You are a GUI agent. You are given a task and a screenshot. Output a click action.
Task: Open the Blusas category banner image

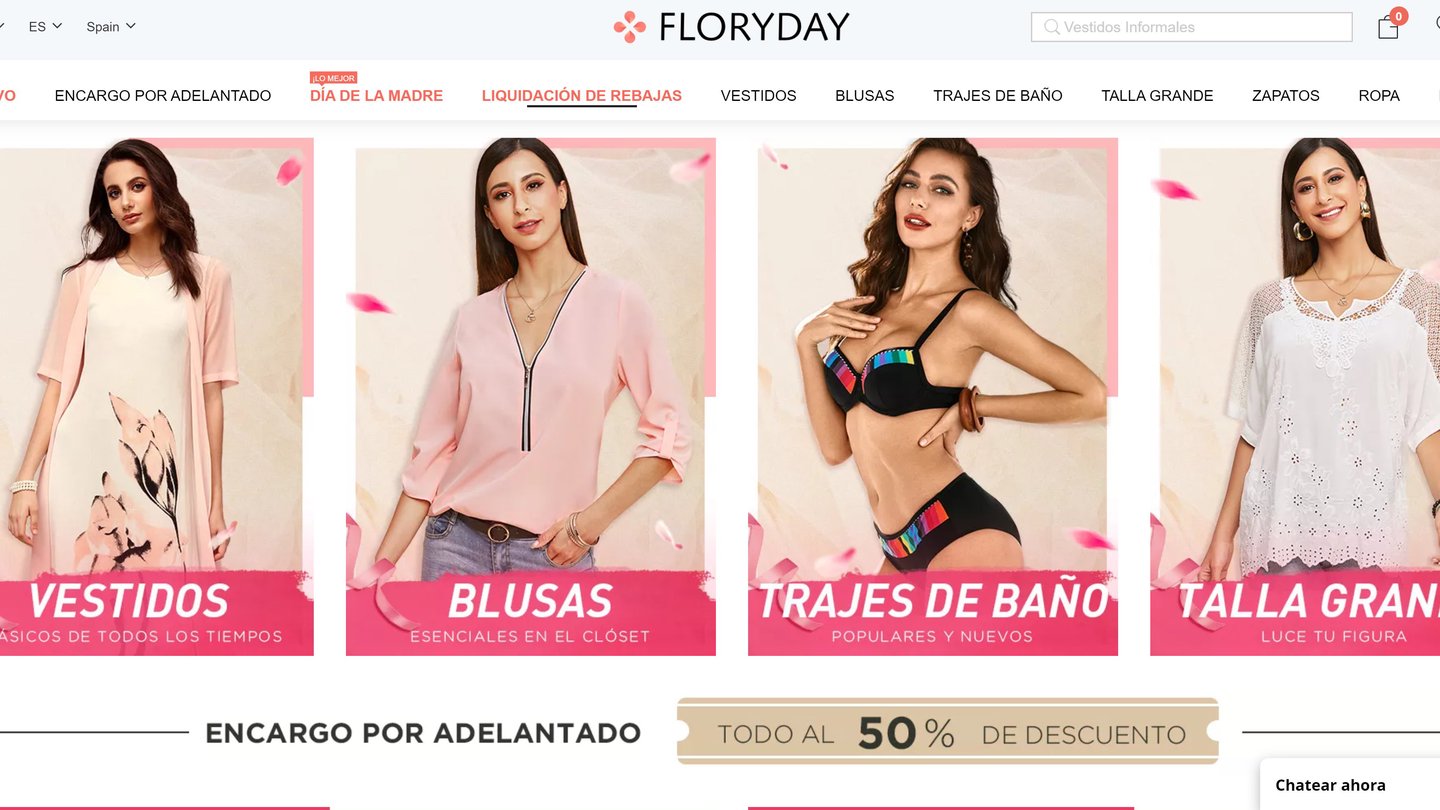point(531,397)
